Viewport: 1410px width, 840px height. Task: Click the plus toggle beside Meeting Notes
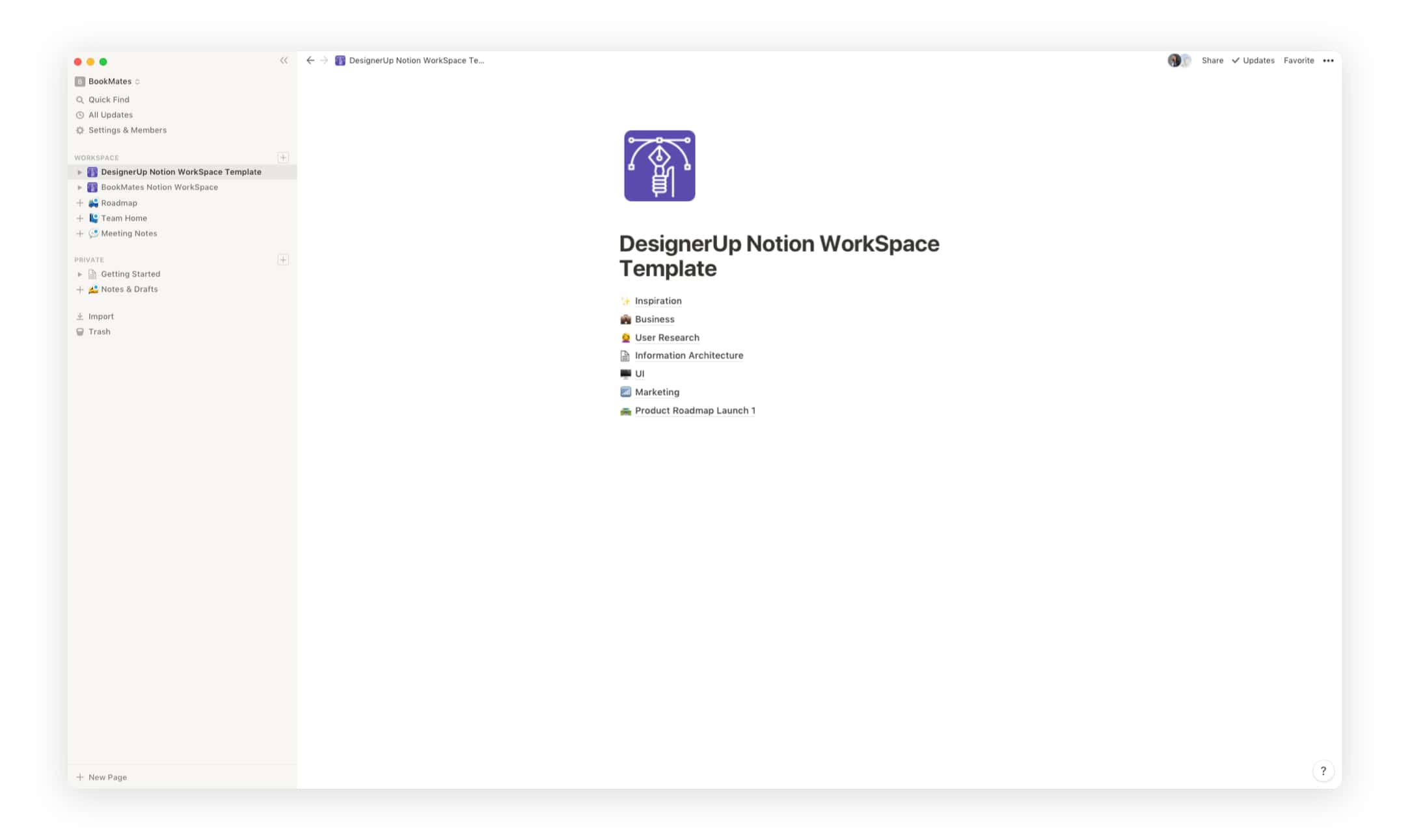(79, 234)
